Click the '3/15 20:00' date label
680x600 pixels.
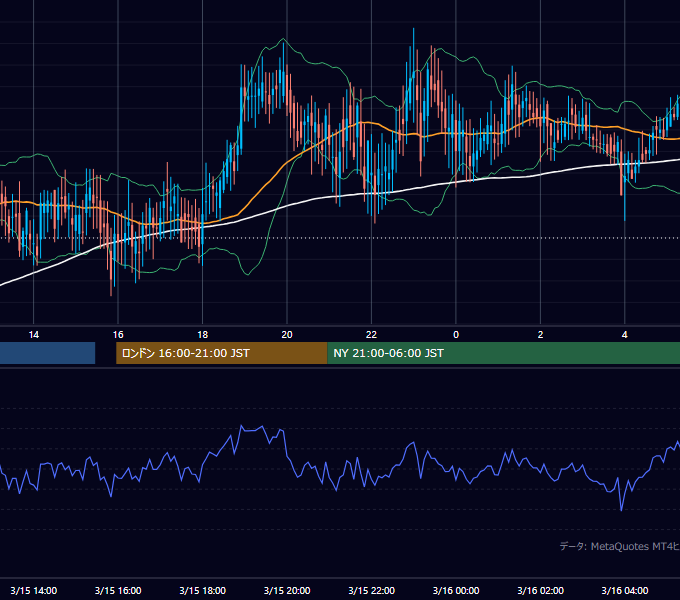(x=287, y=590)
